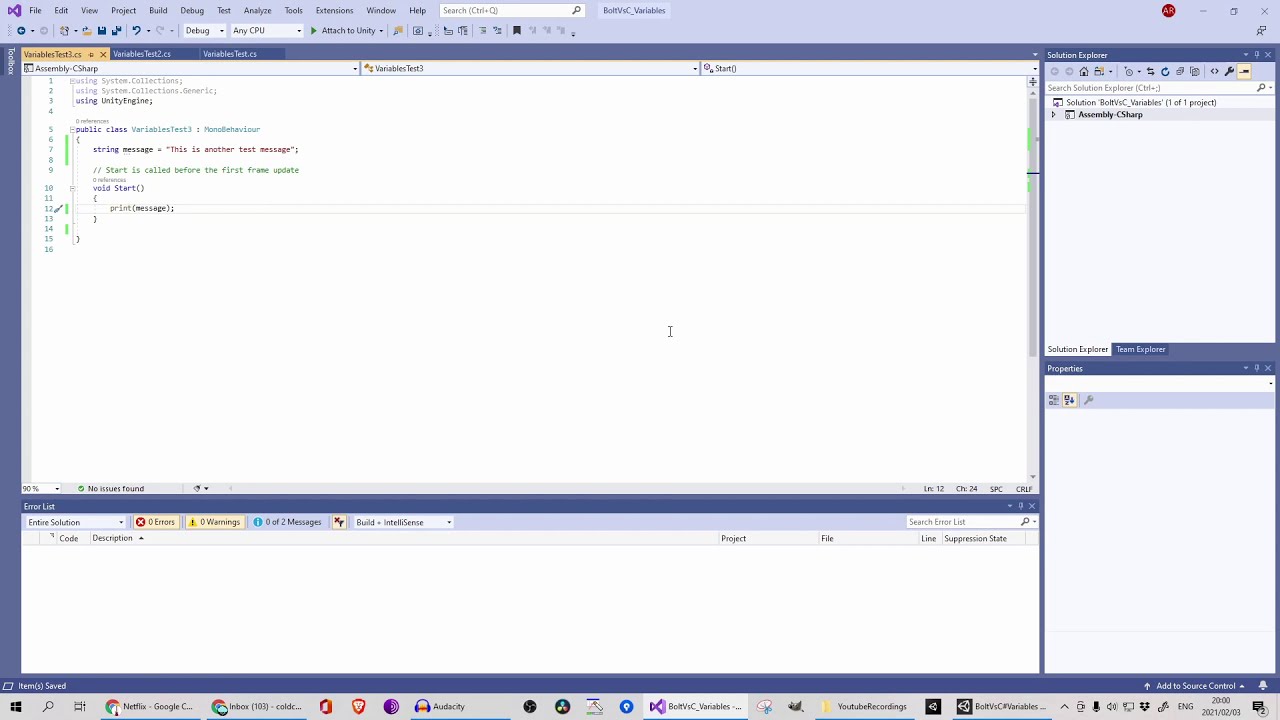Open the Audacity taskbar icon
1280x720 pixels.
[x=440, y=706]
